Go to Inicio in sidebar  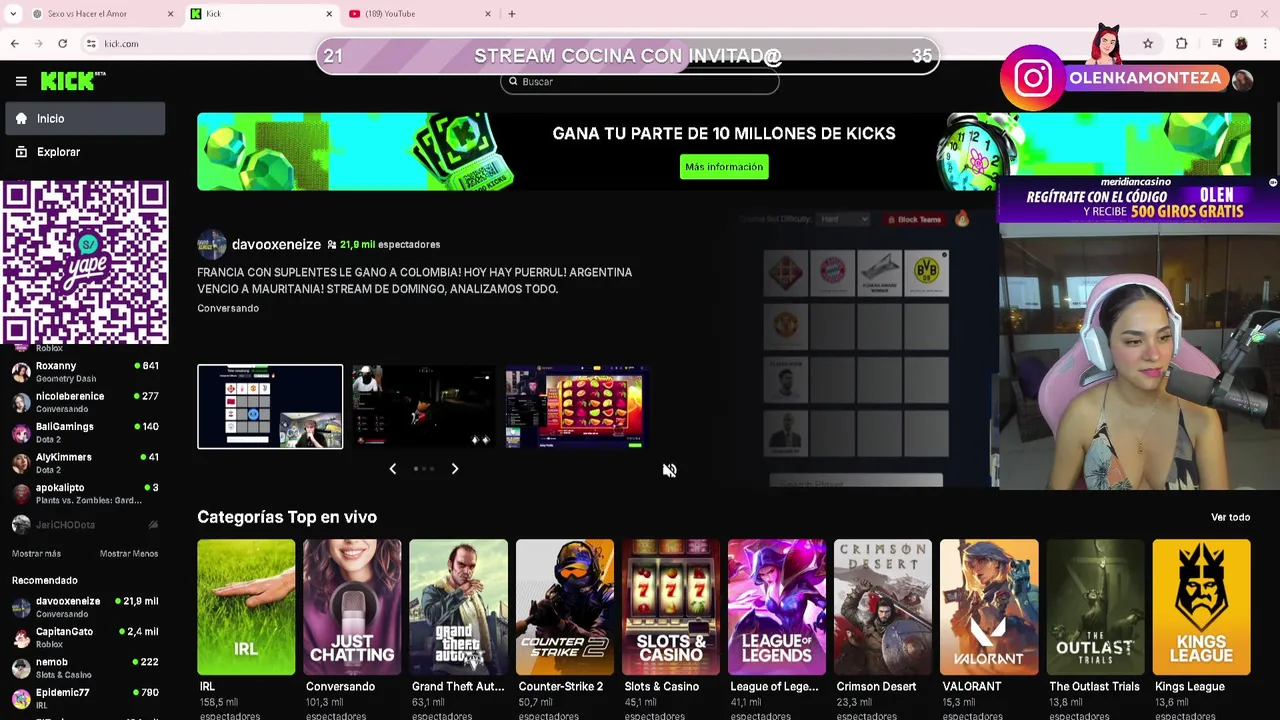[85, 118]
